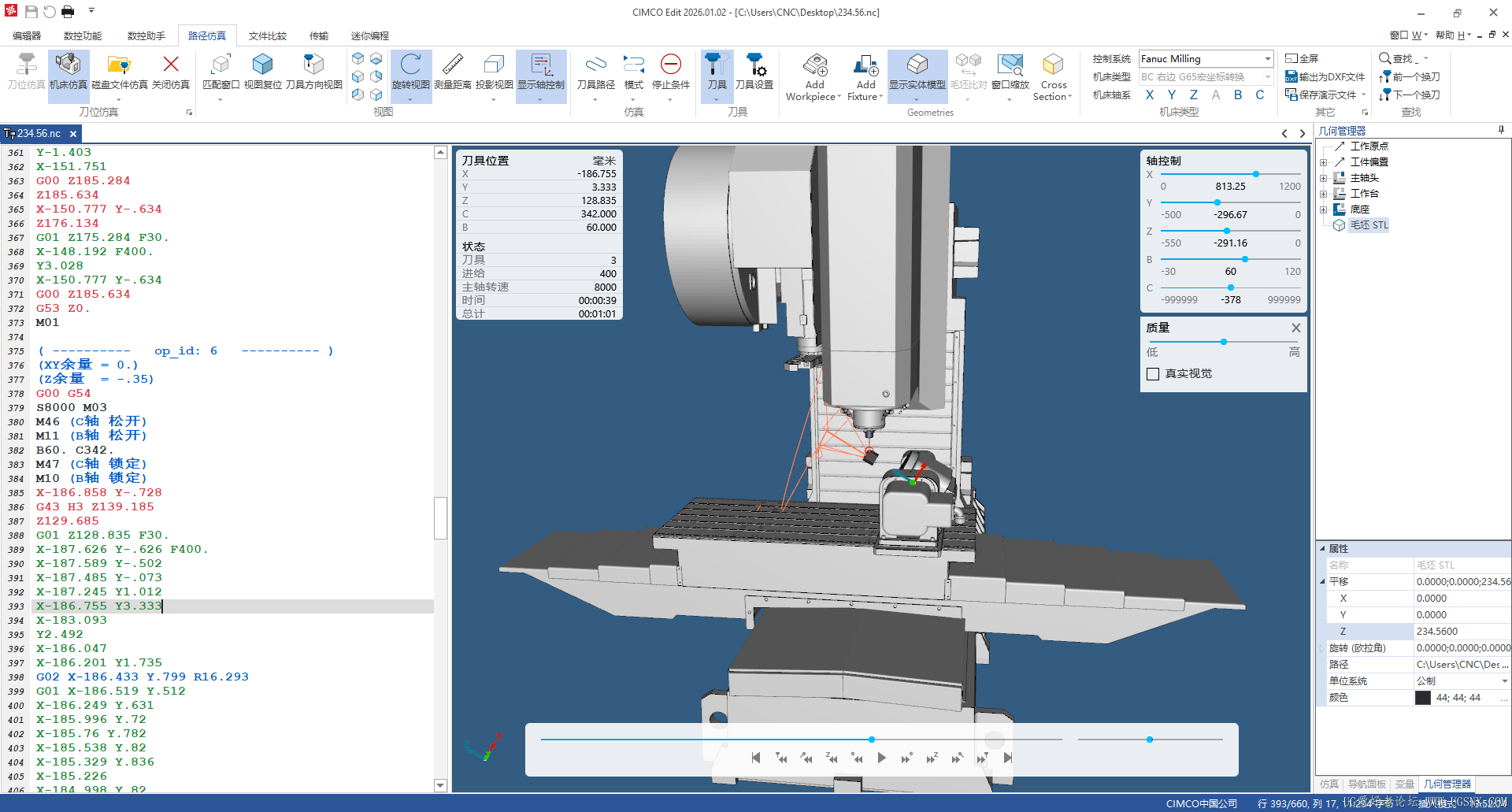Screen dimensions: 1512x812
Task: Click the Print icon in title bar
Action: (x=68, y=12)
